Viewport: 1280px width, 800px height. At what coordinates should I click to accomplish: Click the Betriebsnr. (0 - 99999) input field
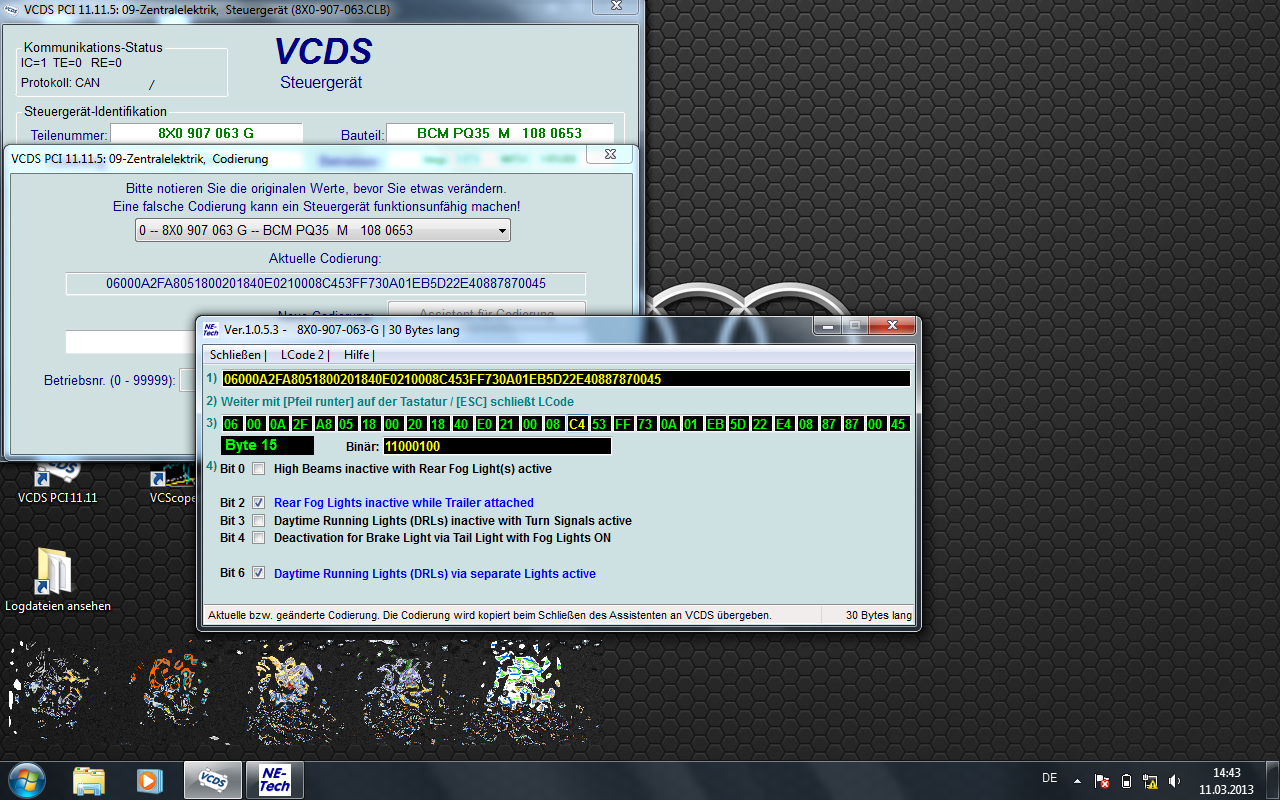click(188, 381)
